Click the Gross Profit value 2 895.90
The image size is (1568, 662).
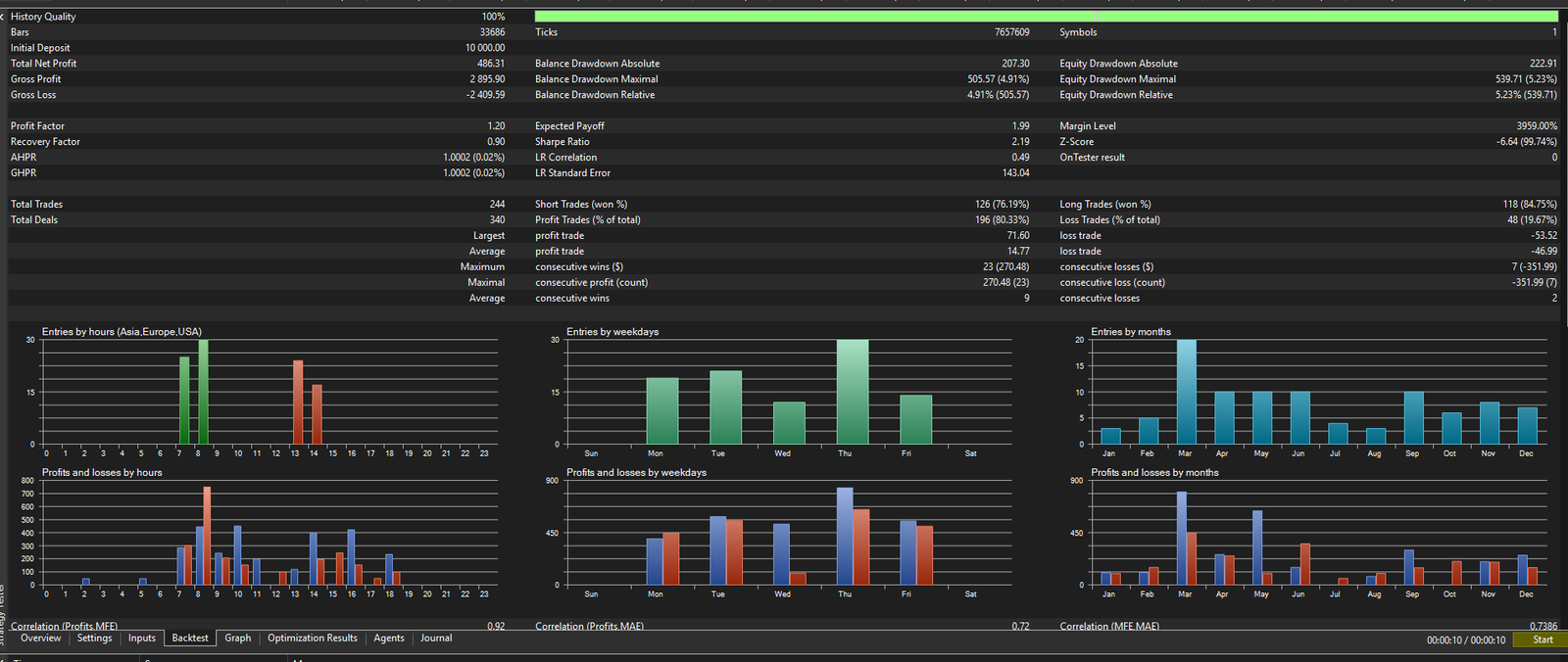click(x=487, y=79)
